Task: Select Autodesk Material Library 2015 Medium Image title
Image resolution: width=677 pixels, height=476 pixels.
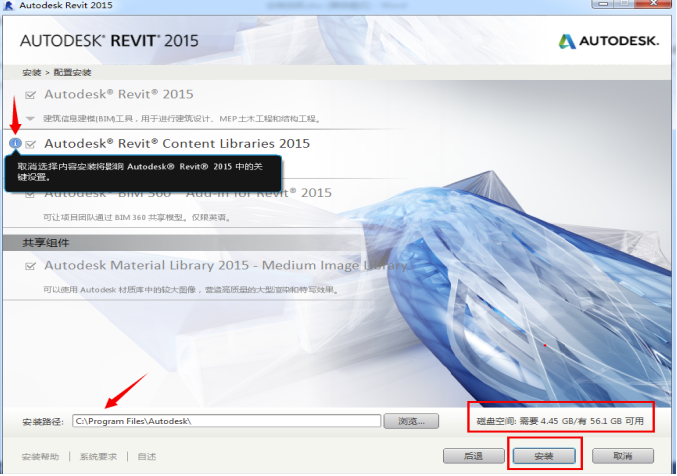Action: [x=226, y=265]
